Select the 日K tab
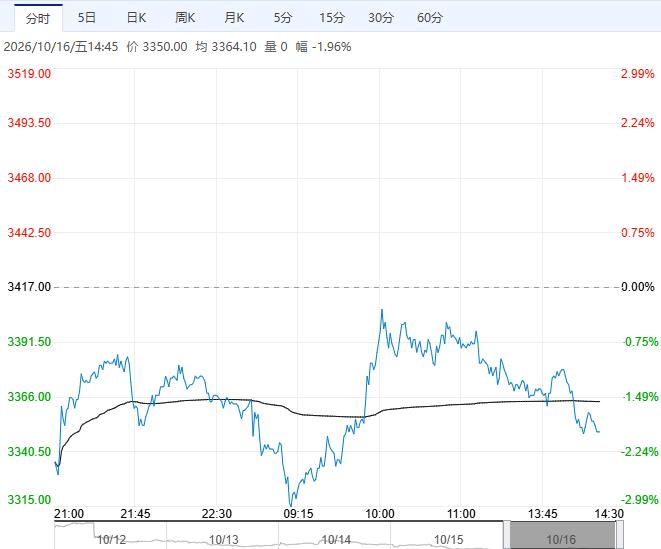The image size is (661, 549). click(136, 18)
